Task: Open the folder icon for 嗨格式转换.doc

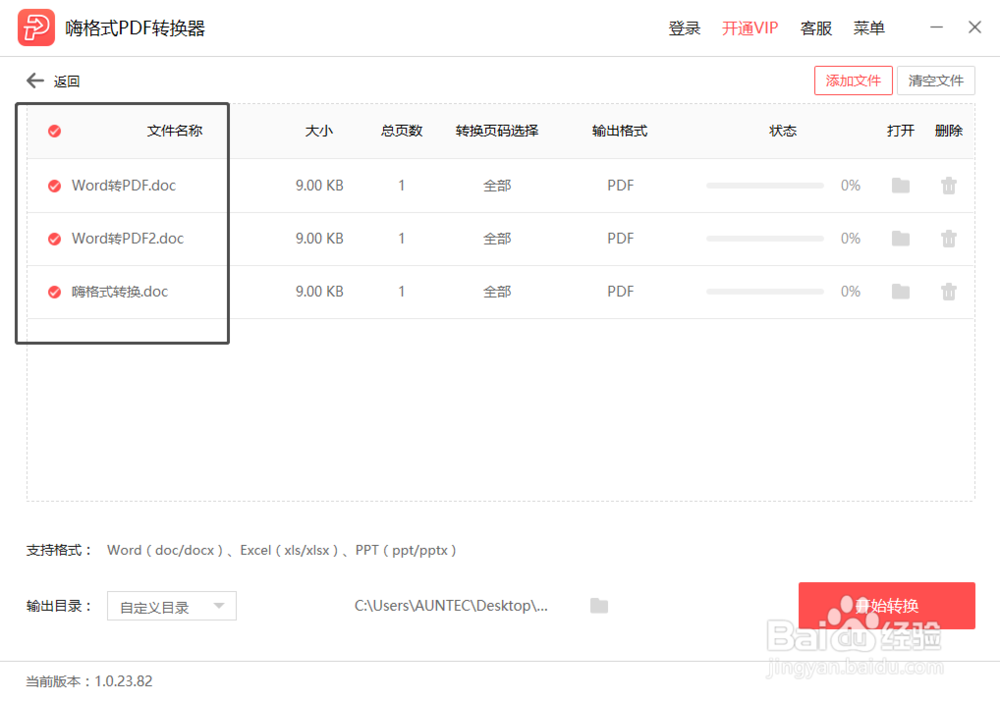Action: [x=900, y=291]
